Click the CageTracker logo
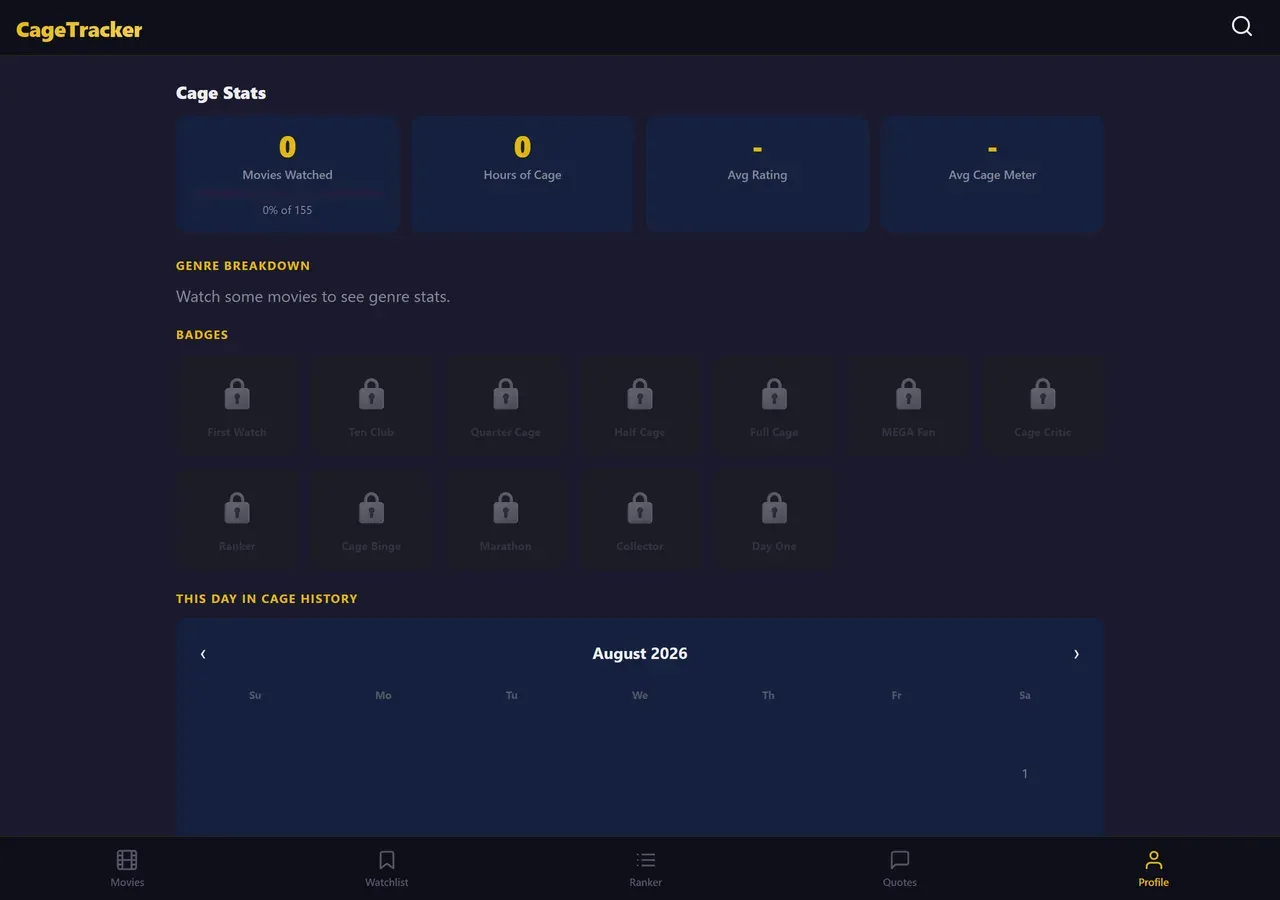1280x900 pixels. coord(79,30)
